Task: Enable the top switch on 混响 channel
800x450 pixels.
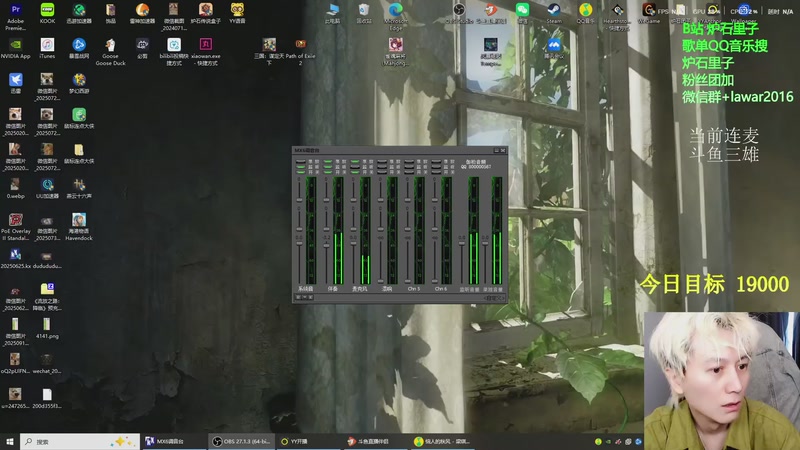Action: (x=382, y=162)
